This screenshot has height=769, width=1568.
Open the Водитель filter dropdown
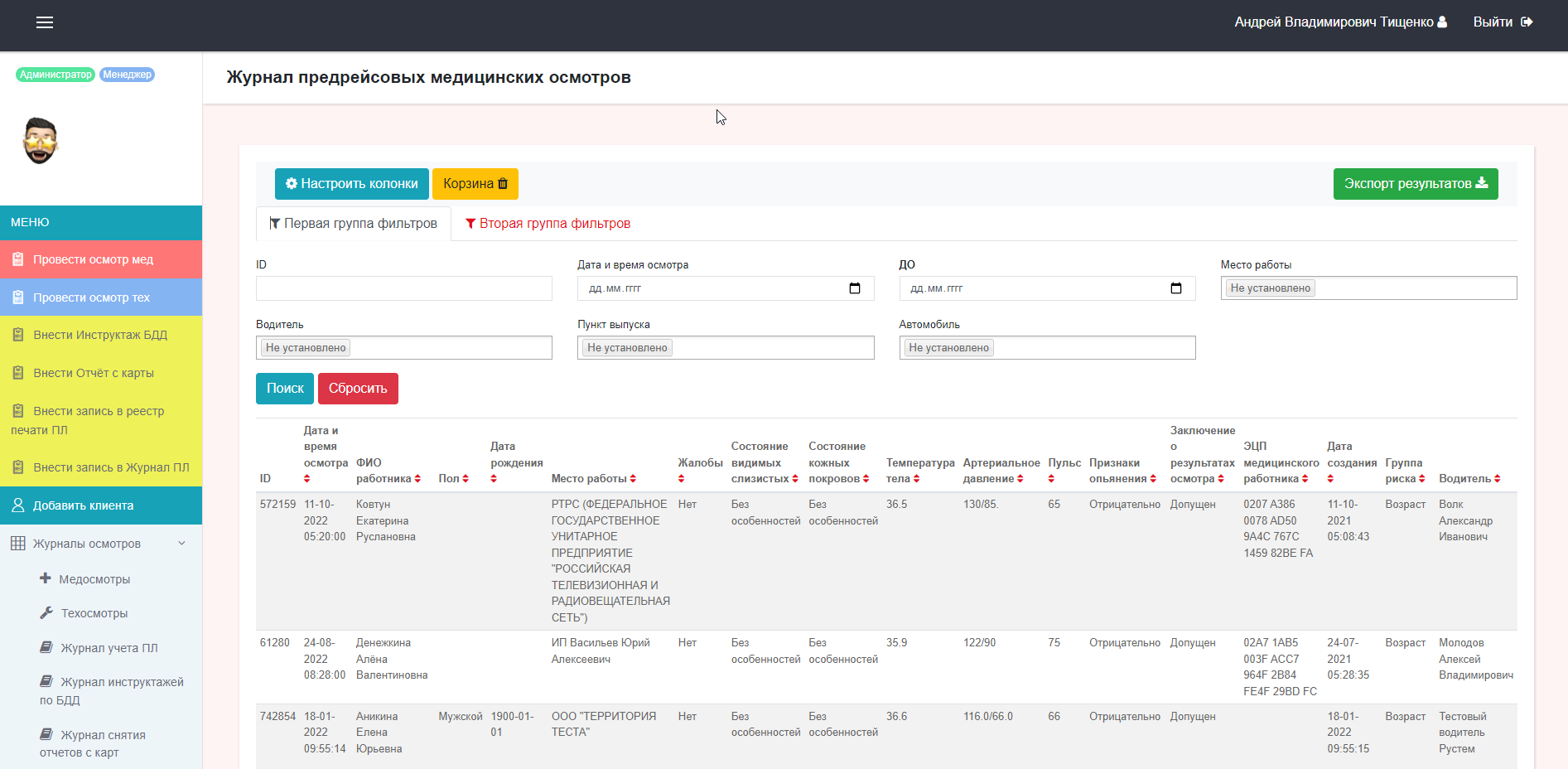(404, 348)
